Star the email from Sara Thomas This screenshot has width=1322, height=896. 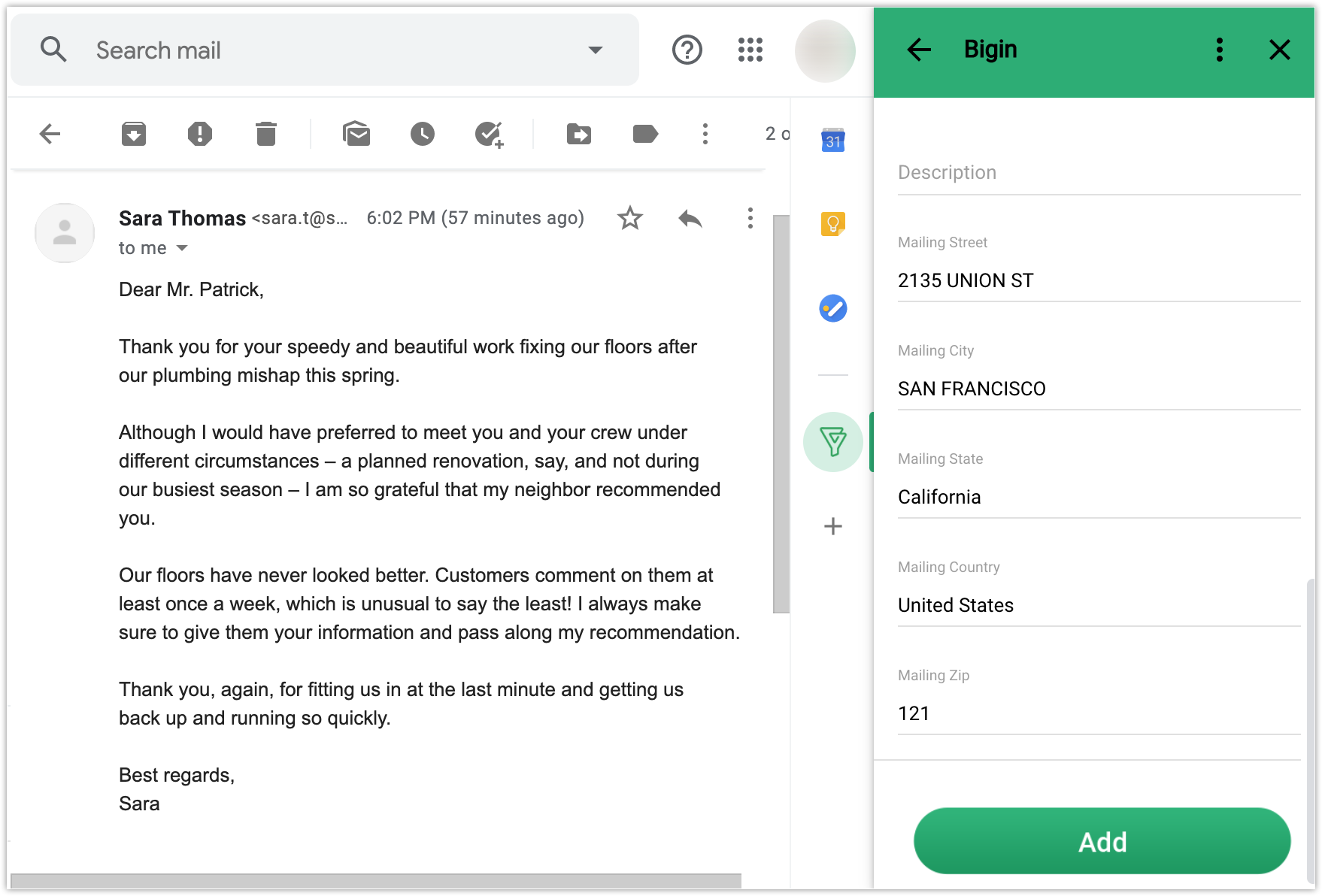tap(630, 218)
